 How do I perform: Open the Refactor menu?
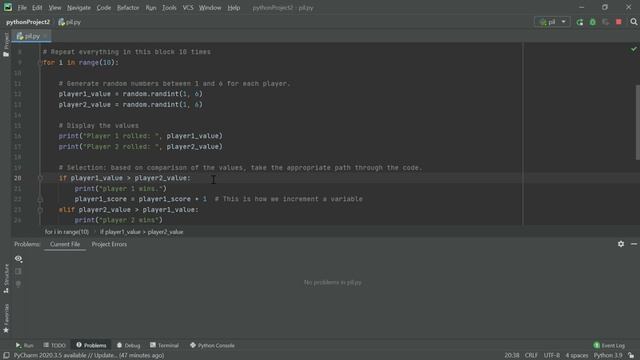pos(128,8)
